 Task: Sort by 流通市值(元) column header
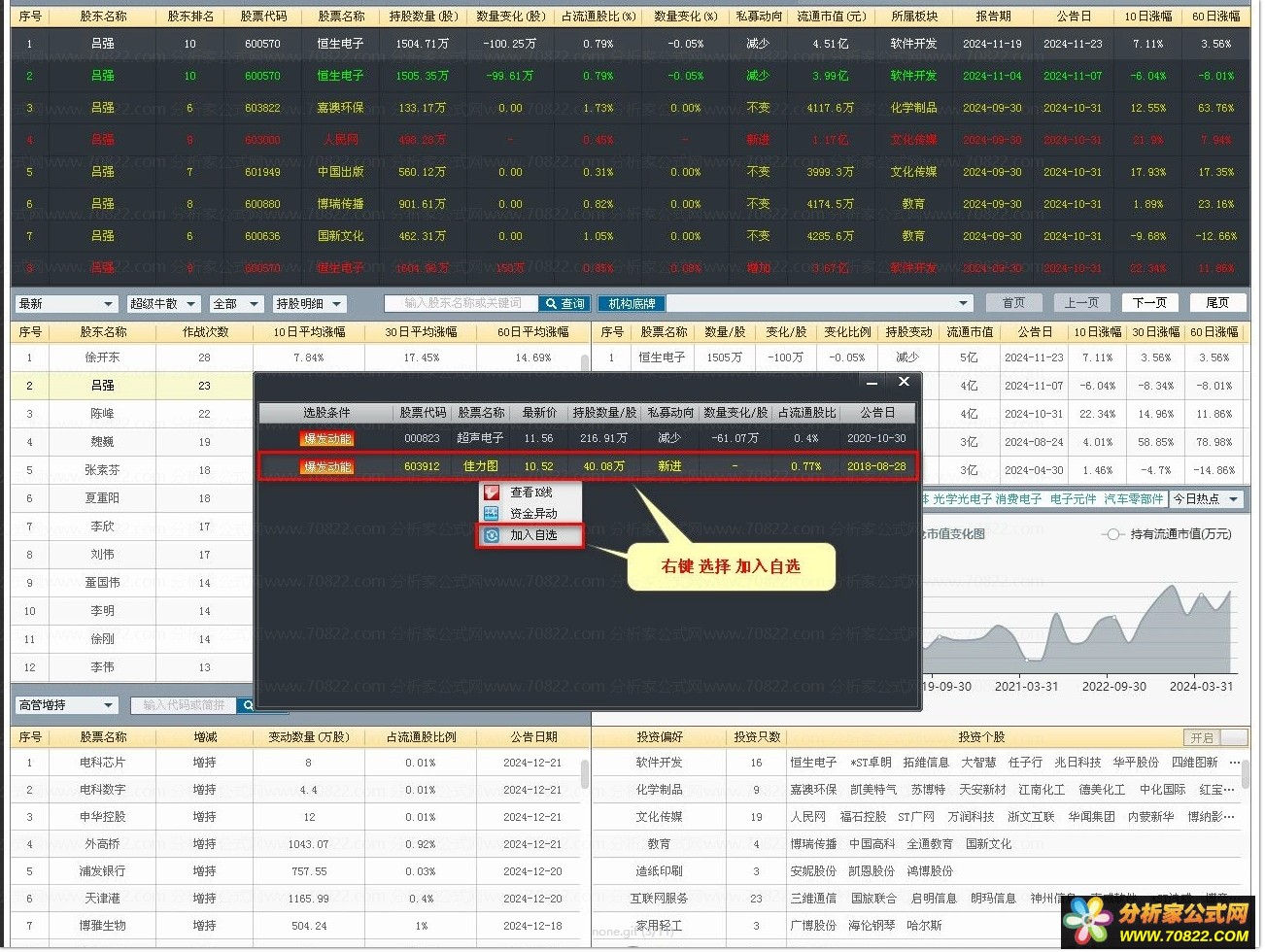[831, 17]
